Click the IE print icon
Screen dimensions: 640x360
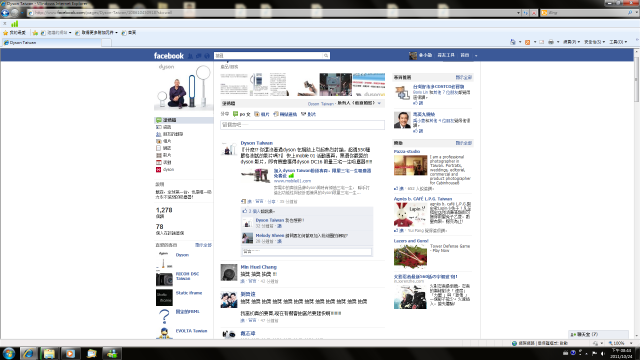pos(551,42)
